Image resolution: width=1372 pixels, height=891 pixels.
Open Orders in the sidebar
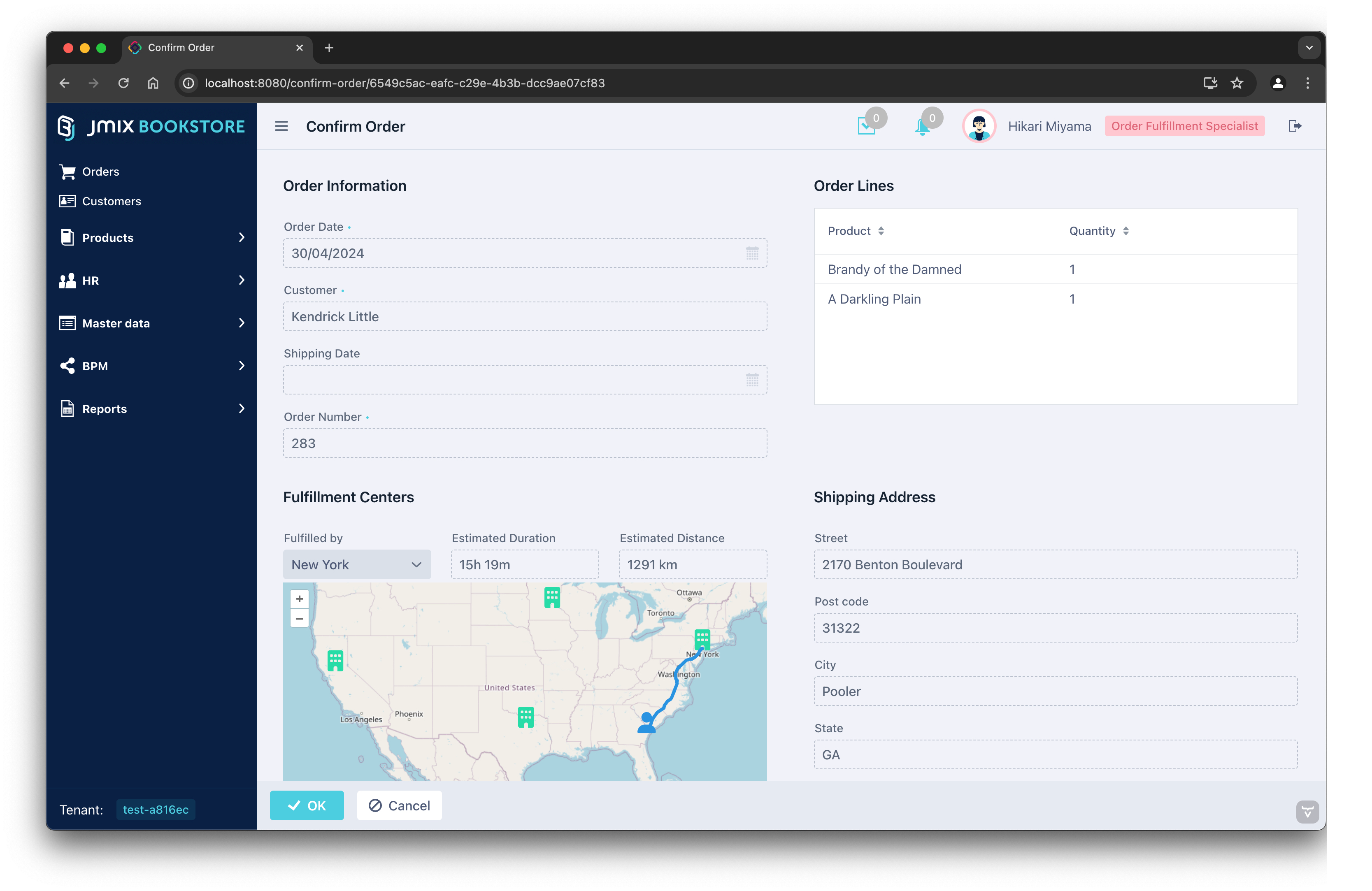[100, 172]
